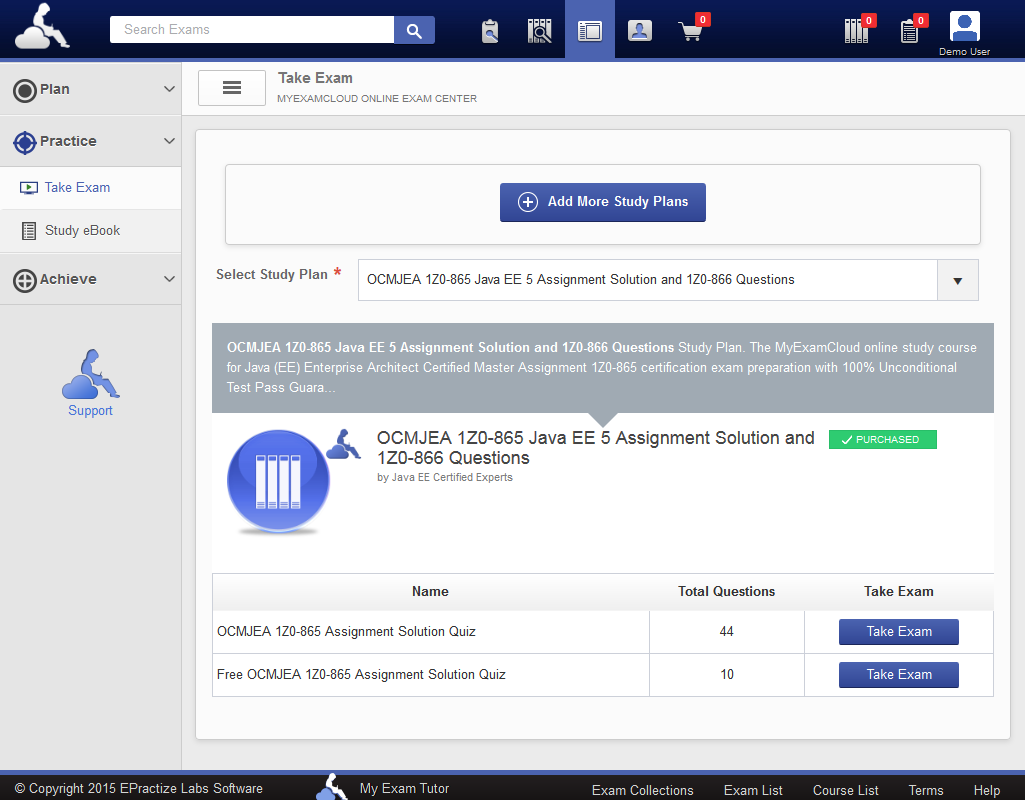
Task: Click the search magnifier button
Action: pyautogui.click(x=414, y=30)
